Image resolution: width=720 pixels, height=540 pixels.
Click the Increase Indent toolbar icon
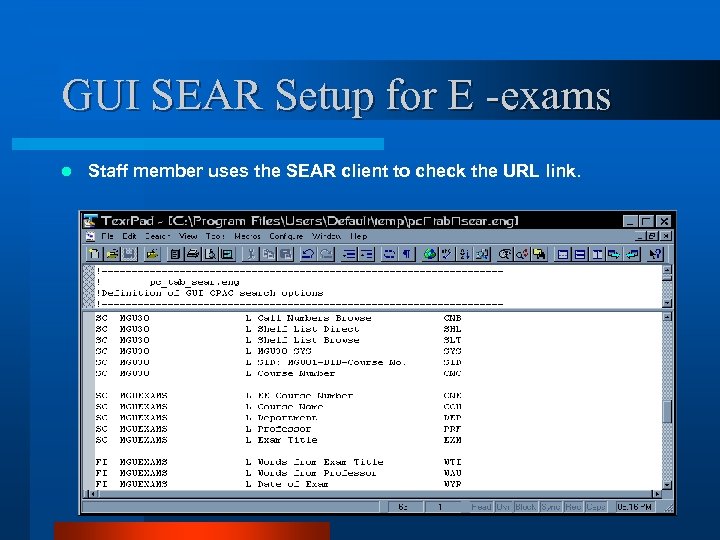click(366, 254)
